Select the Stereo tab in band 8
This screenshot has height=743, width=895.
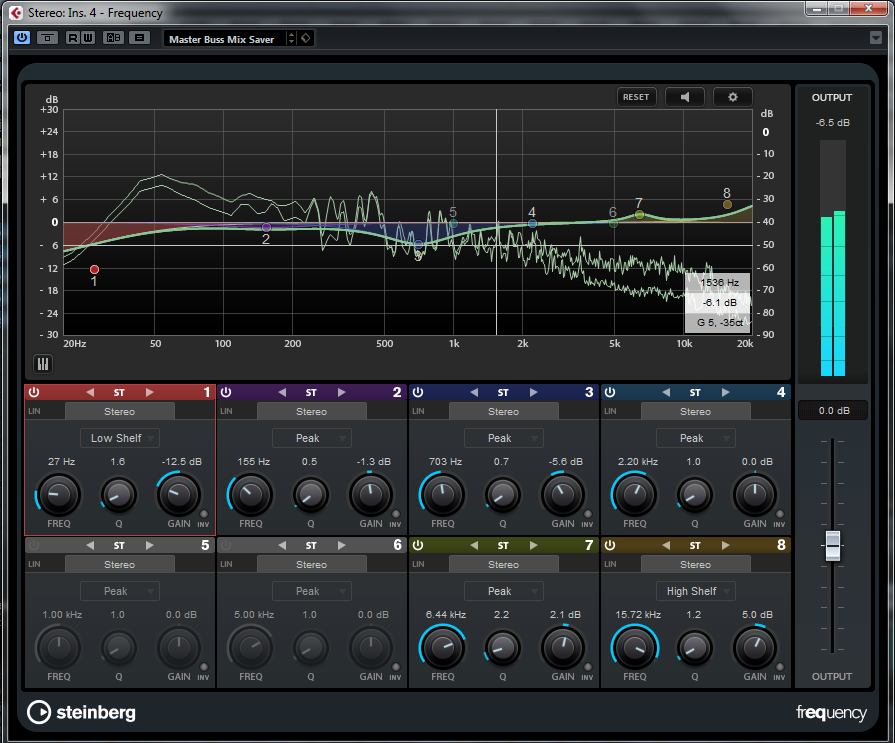(695, 564)
